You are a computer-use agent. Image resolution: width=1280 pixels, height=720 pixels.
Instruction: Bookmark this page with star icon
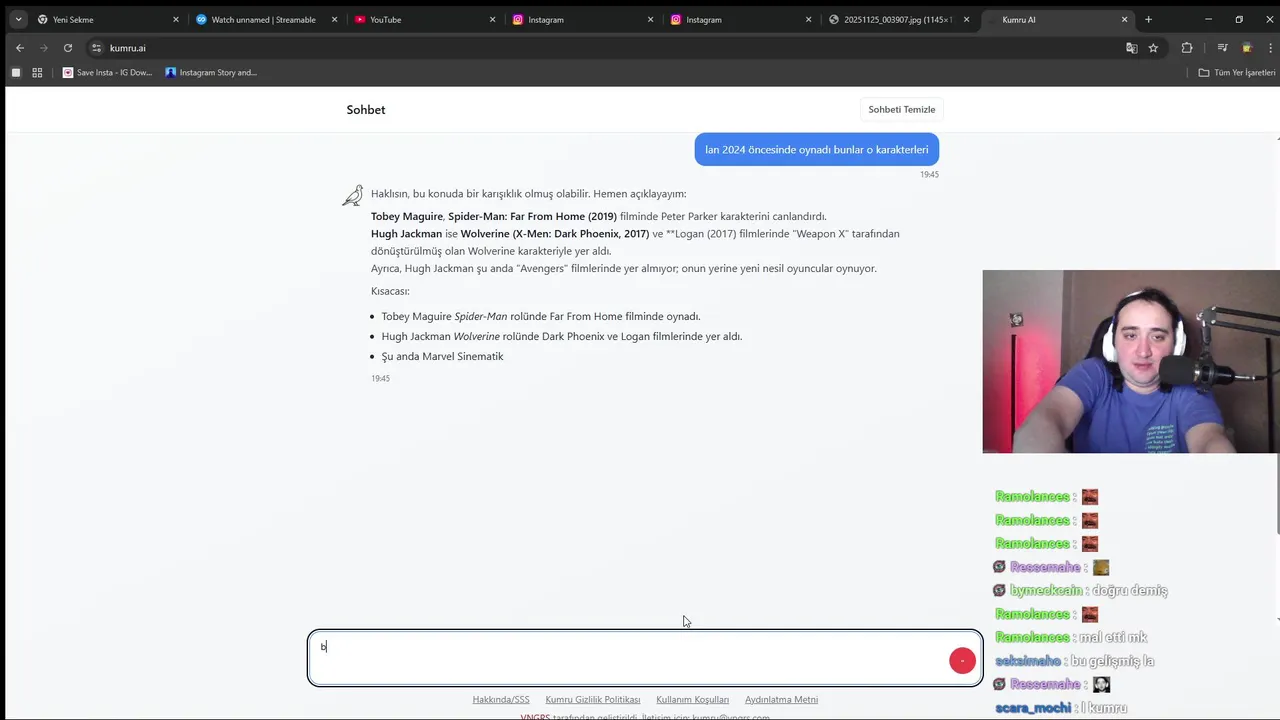1153,48
